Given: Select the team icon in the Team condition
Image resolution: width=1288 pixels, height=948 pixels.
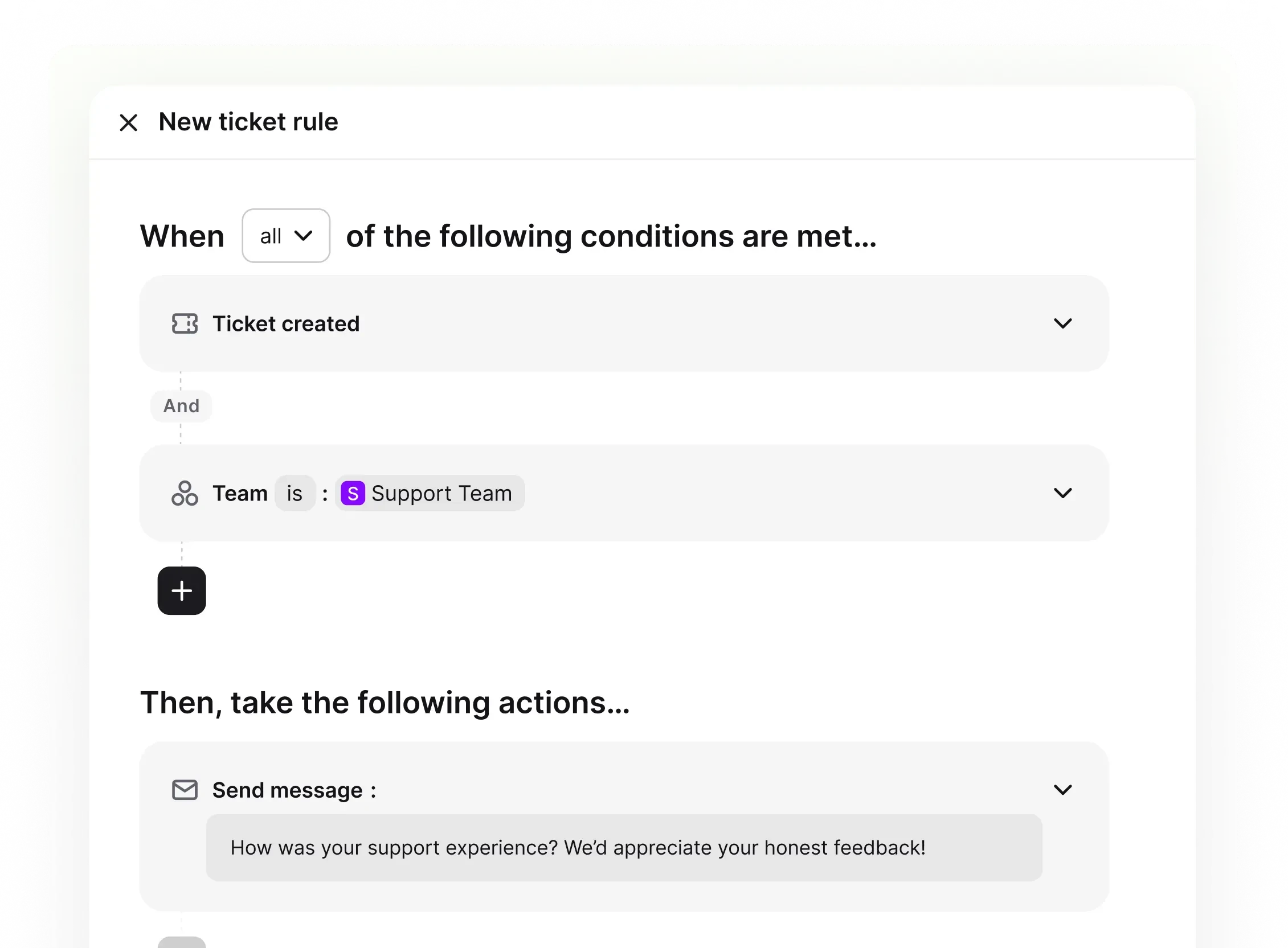Looking at the screenshot, I should 184,493.
